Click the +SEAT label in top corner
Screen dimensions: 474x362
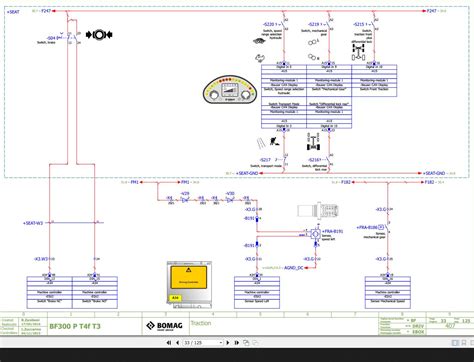(13, 12)
